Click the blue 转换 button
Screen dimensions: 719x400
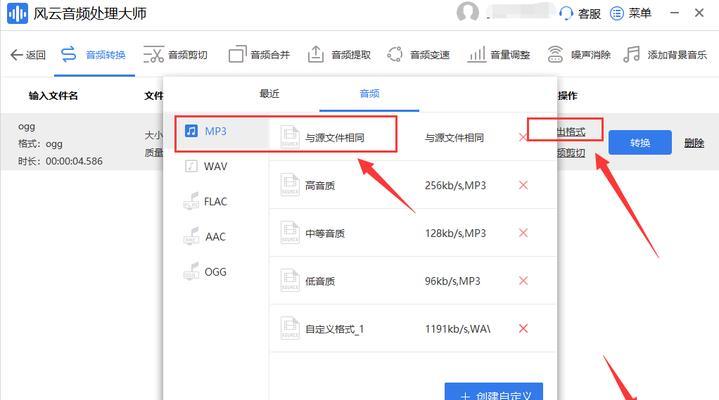(640, 143)
